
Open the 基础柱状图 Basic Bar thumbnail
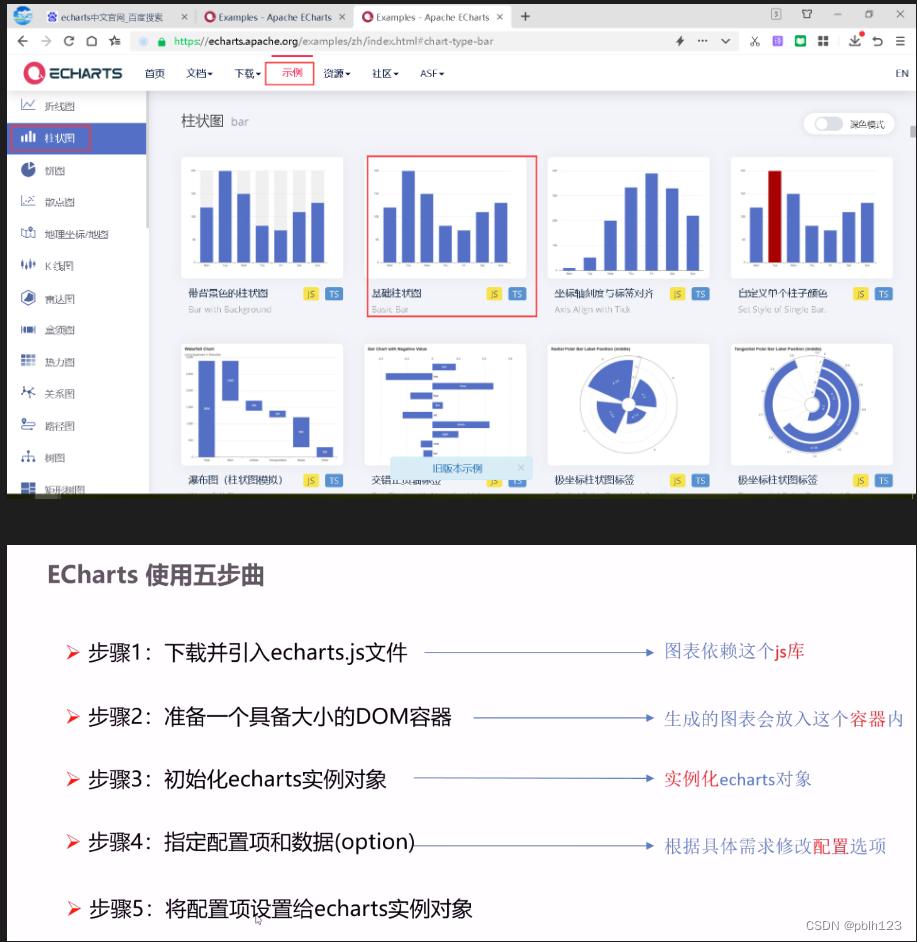pos(445,218)
